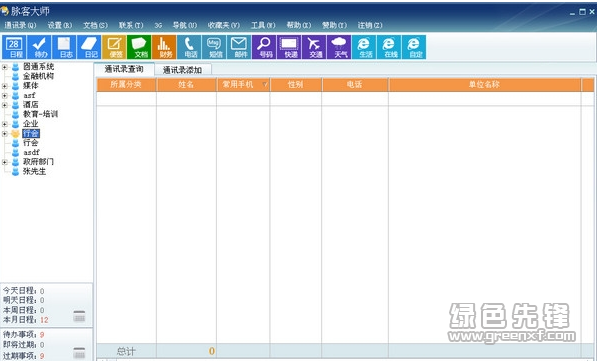Open the 交通 airplane traffic tool
This screenshot has width=597, height=361.
tap(314, 47)
